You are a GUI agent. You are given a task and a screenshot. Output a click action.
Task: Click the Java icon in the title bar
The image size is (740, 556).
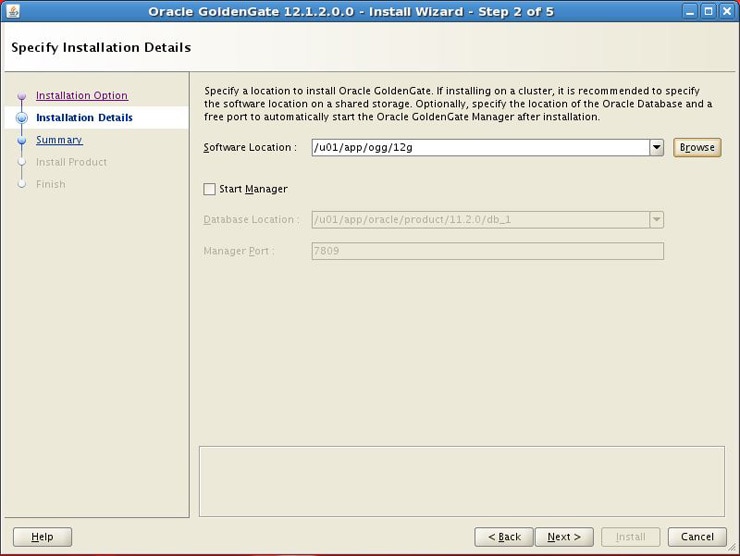pos(13,11)
